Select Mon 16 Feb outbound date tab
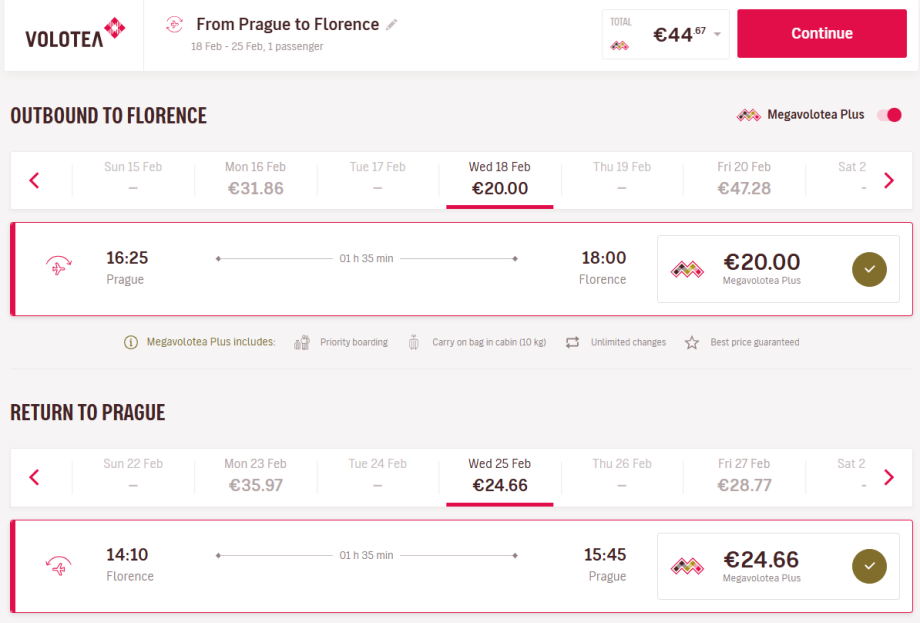 click(255, 178)
